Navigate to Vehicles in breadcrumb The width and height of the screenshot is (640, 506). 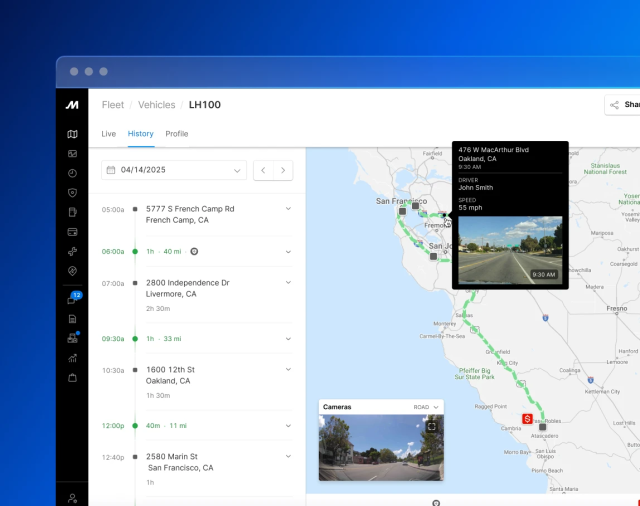pos(156,104)
